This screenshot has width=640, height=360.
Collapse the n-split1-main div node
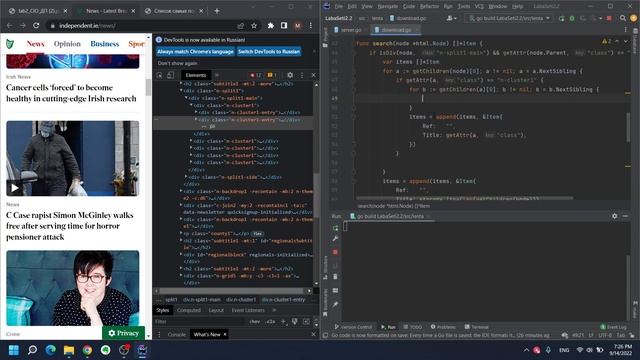pyautogui.click(x=187, y=98)
